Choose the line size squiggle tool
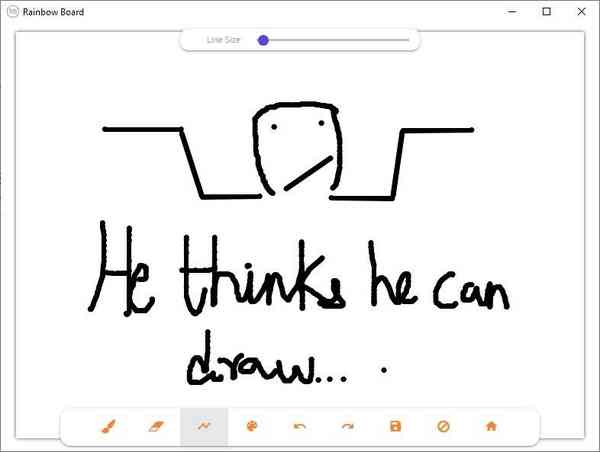This screenshot has height=452, width=600. (204, 427)
